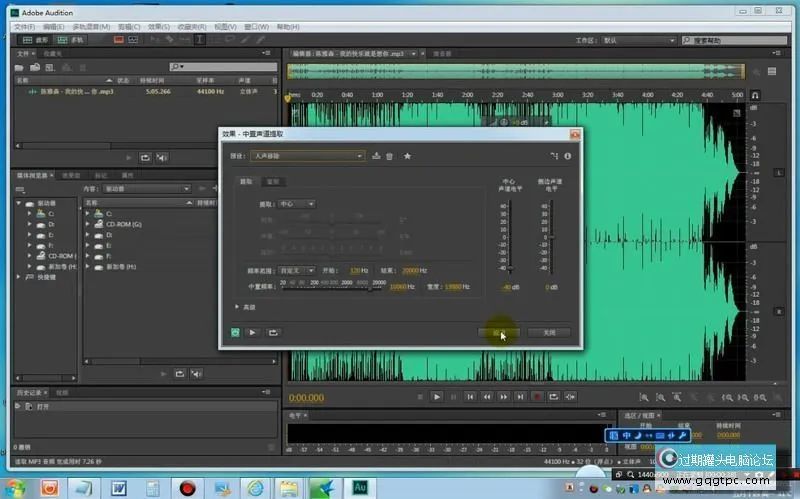800x499 pixels.
Task: Click the apply button in dialog
Action: 498,332
